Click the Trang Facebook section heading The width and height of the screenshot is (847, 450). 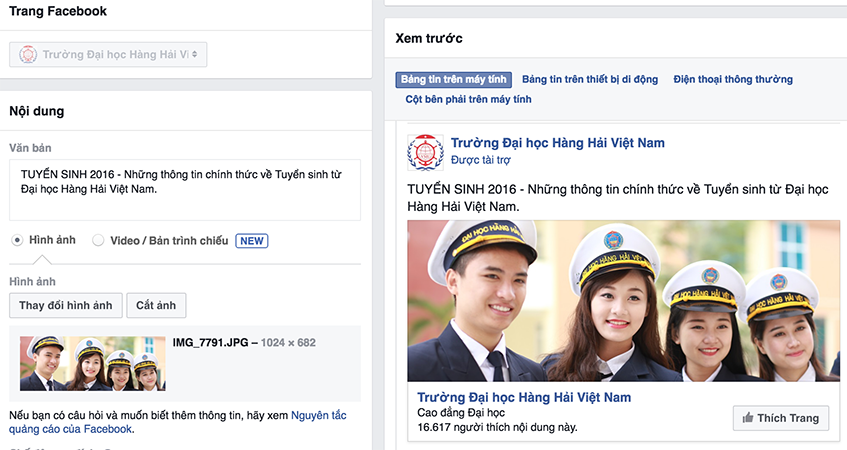(x=58, y=11)
